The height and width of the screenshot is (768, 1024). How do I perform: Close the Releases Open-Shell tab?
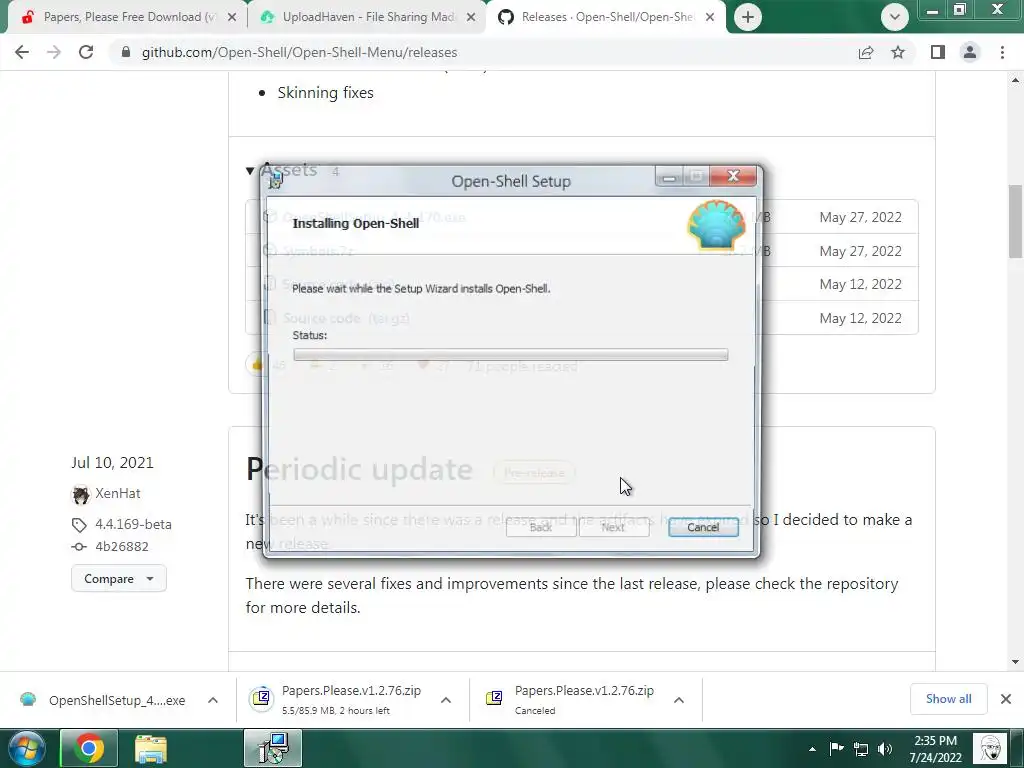(710, 17)
